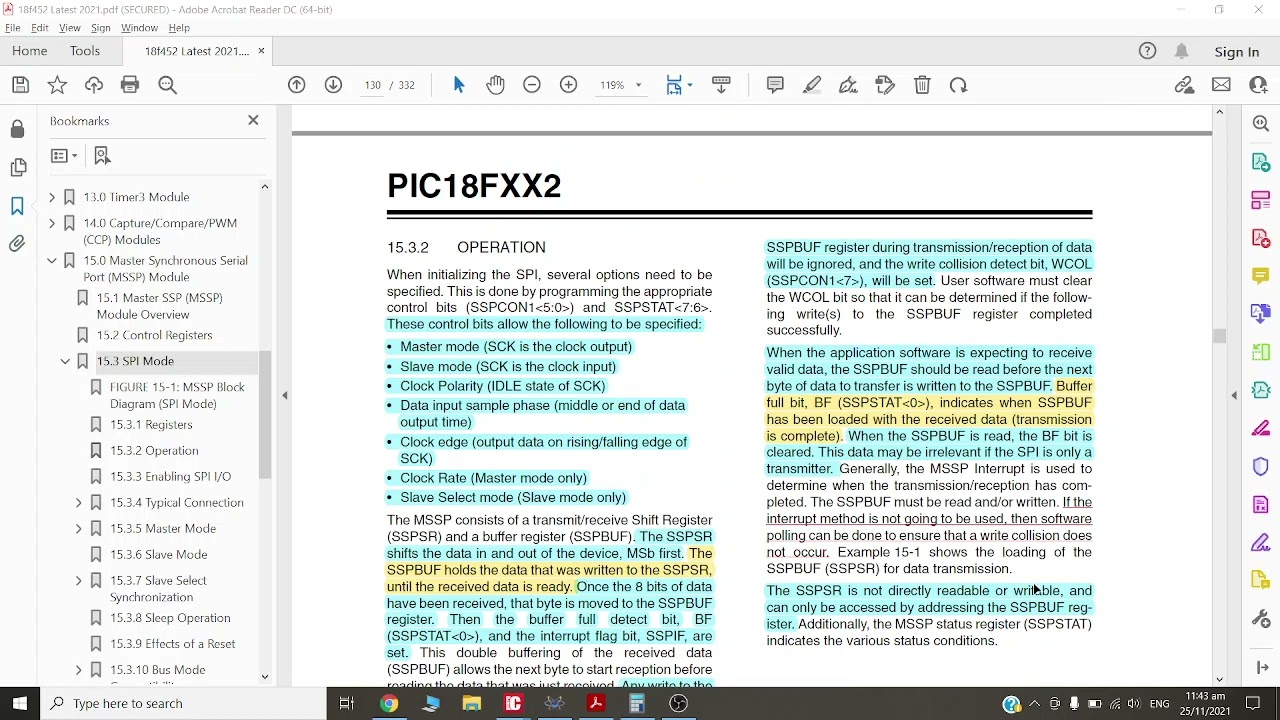Go to the next page with the down arrow
This screenshot has height=720, width=1280.
(333, 85)
